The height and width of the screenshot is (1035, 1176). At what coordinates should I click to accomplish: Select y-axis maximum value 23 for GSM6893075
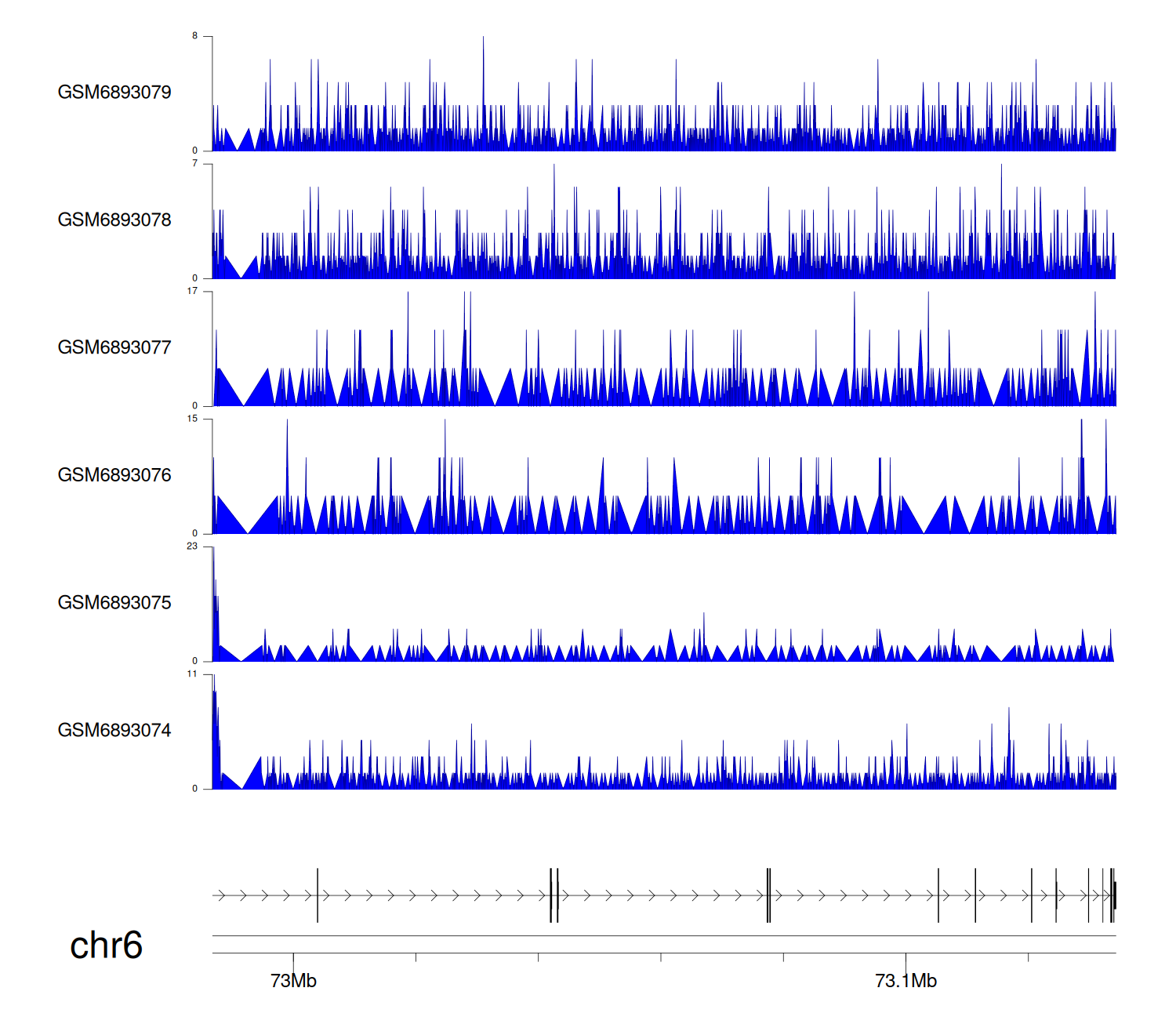pyautogui.click(x=193, y=547)
